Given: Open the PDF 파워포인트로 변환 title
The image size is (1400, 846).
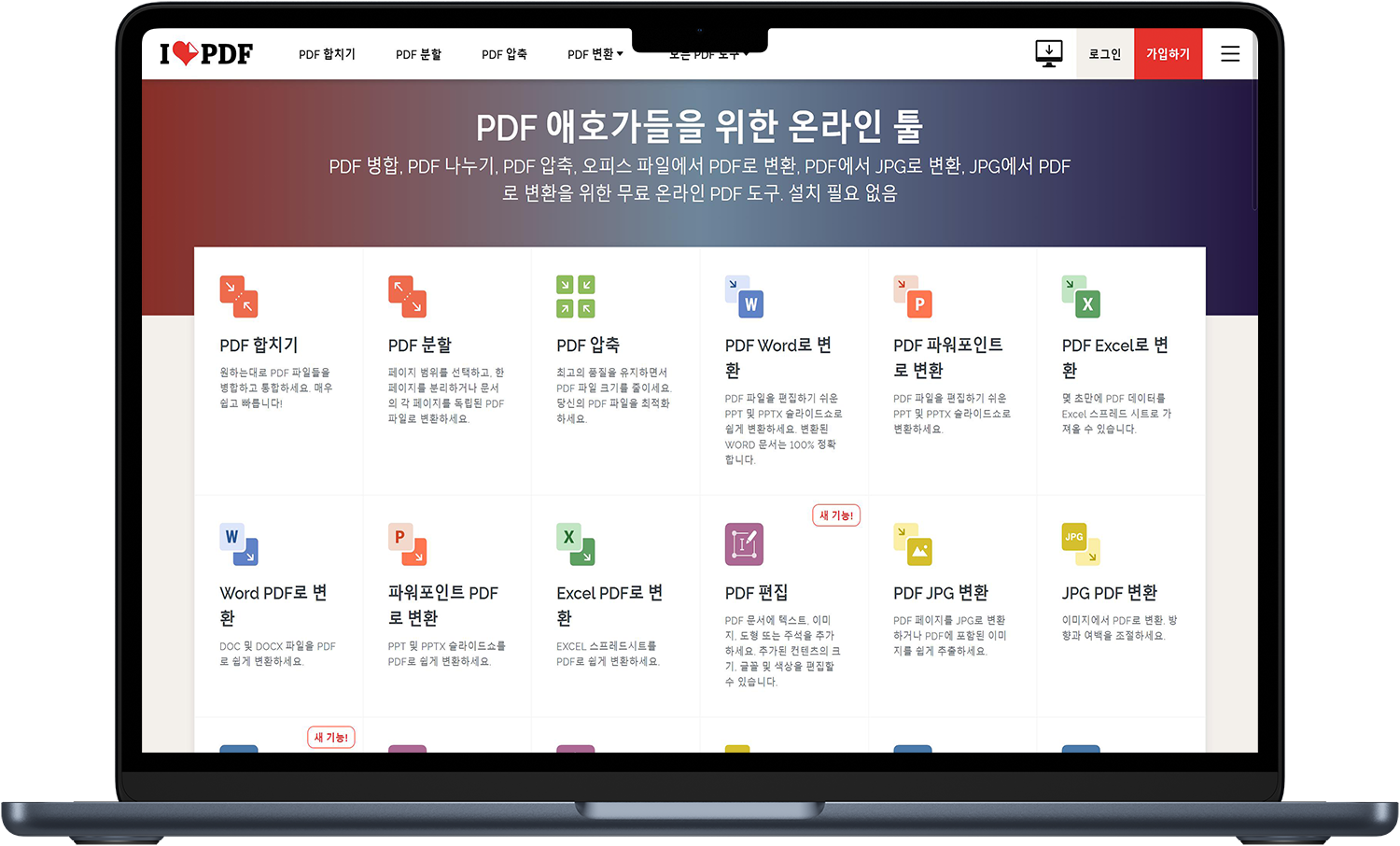Looking at the screenshot, I should click(x=948, y=358).
